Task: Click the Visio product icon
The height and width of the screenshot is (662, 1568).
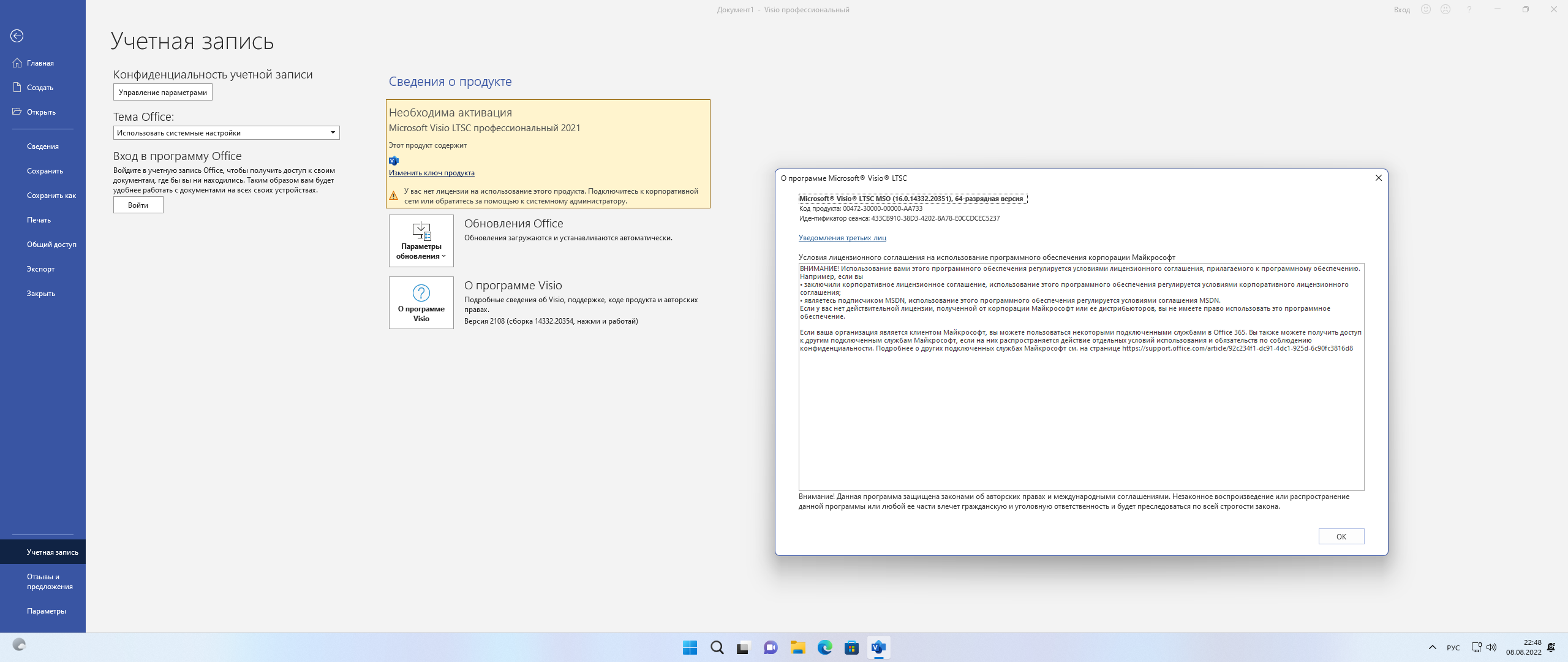Action: click(x=394, y=161)
